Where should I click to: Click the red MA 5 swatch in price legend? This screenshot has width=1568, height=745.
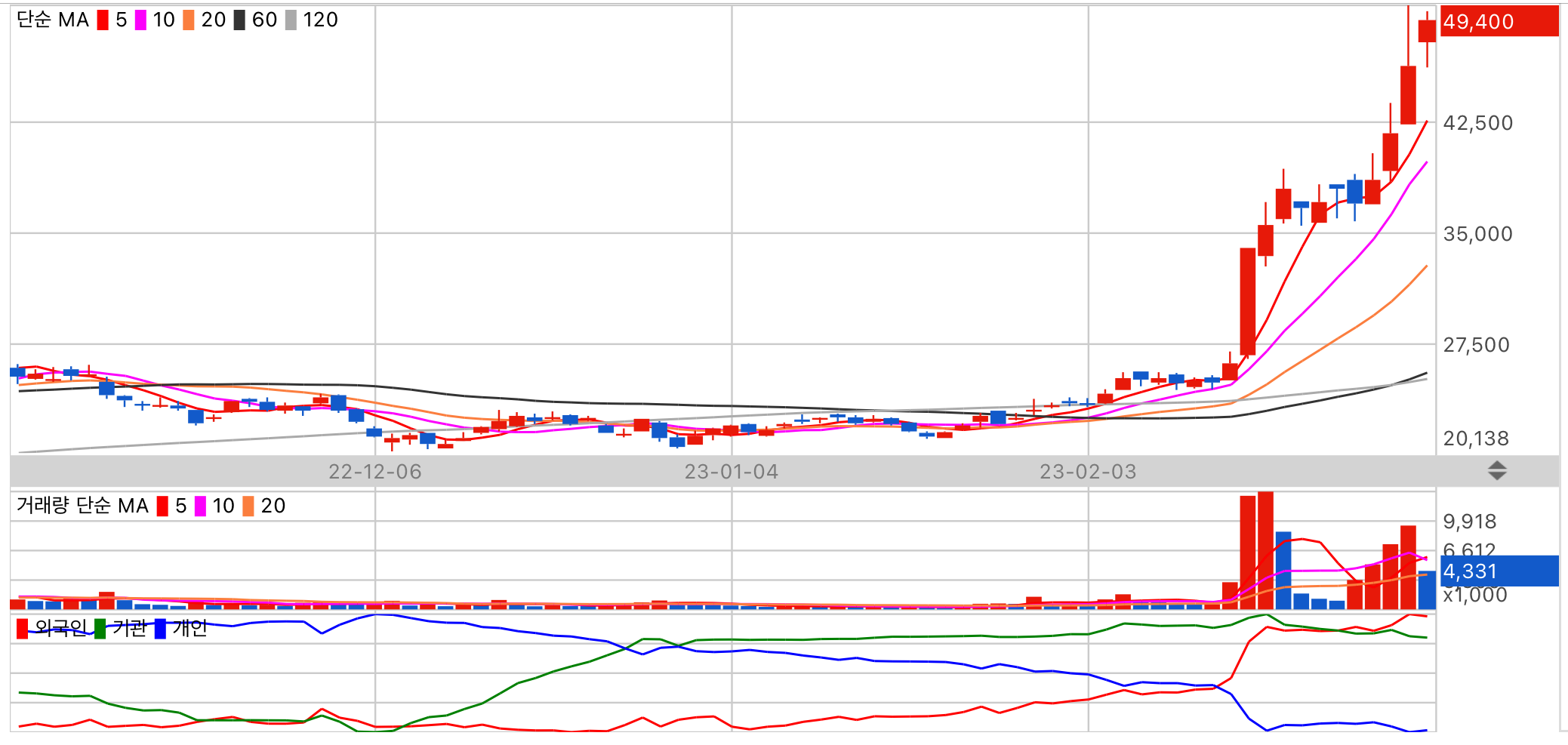pyautogui.click(x=103, y=20)
